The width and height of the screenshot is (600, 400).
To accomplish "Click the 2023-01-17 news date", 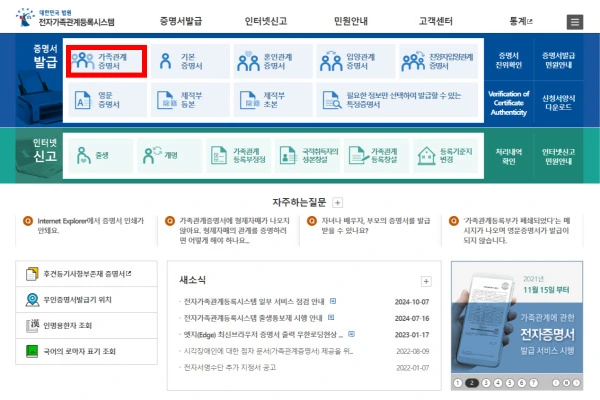I will pos(412,335).
